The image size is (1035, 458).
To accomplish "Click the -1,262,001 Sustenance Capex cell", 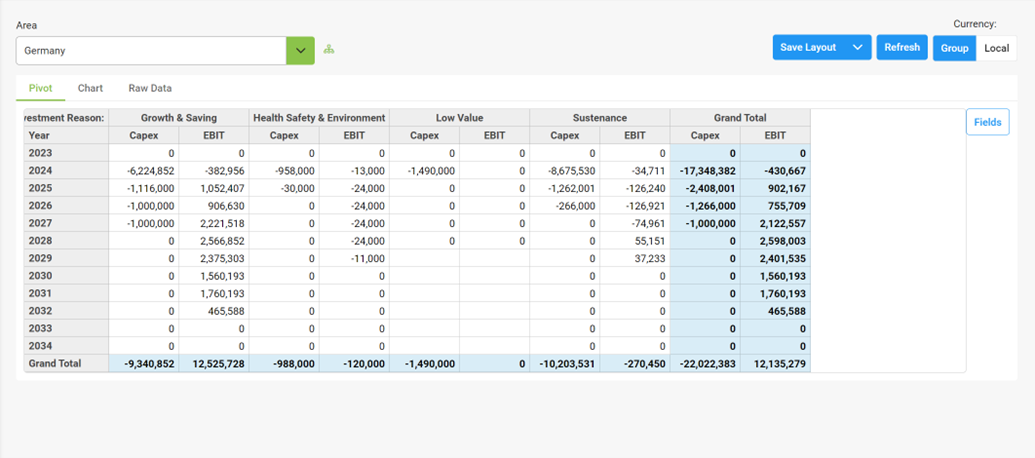I will click(x=565, y=188).
